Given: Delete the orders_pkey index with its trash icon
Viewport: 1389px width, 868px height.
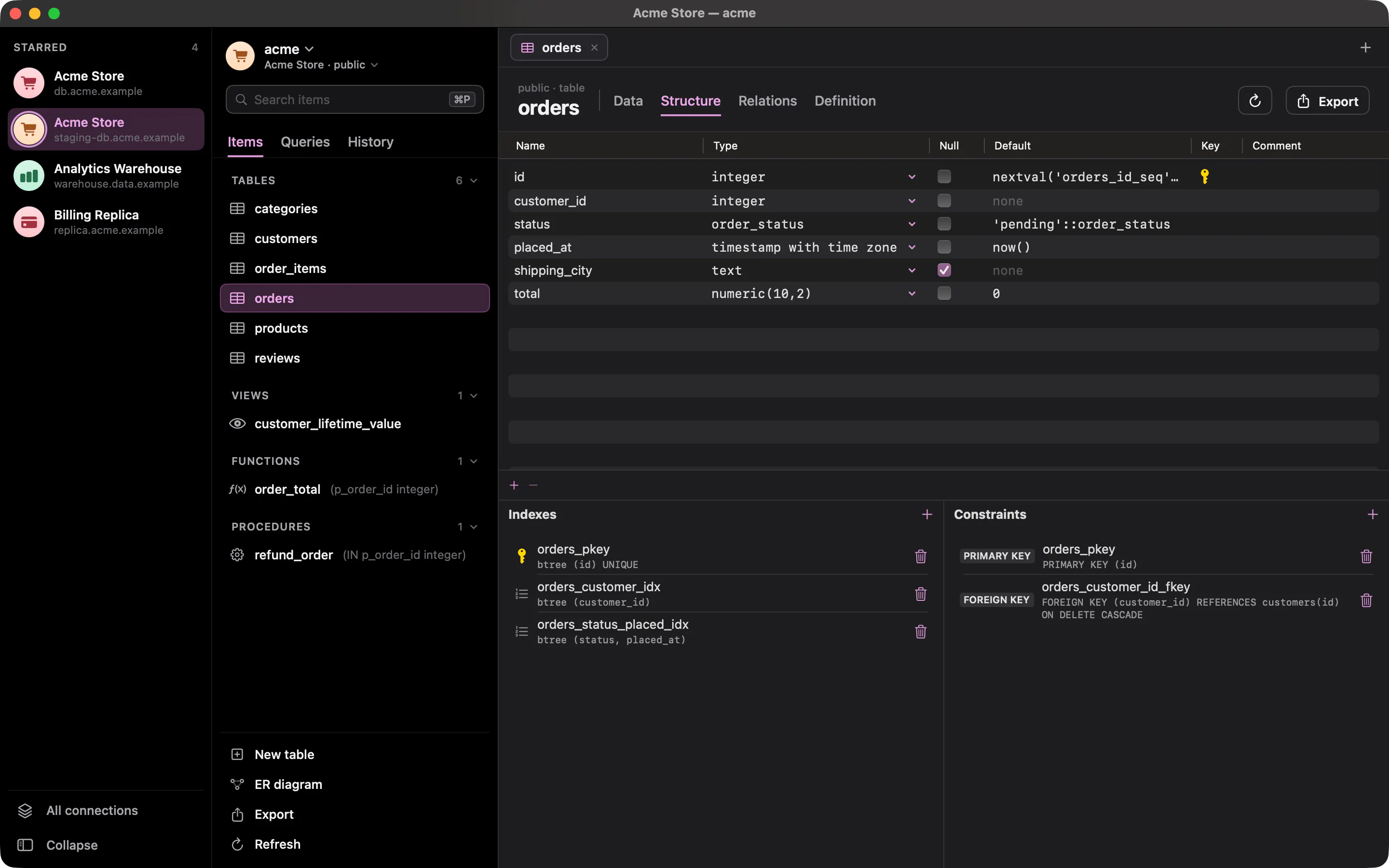Looking at the screenshot, I should pos(921,556).
